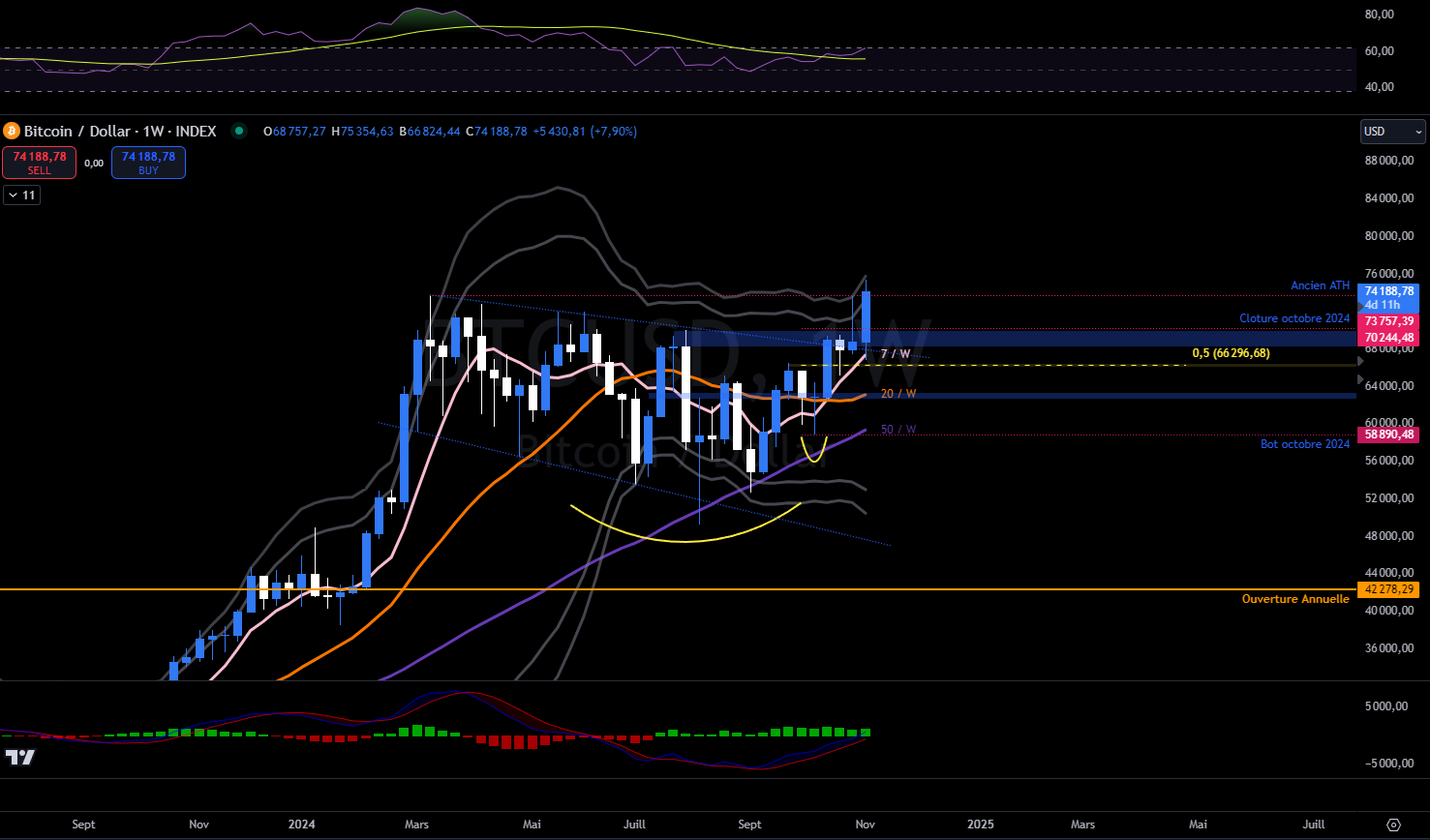Screen dimensions: 1430x840
Task: Click the '2024' marker on time axis
Action: point(301,825)
